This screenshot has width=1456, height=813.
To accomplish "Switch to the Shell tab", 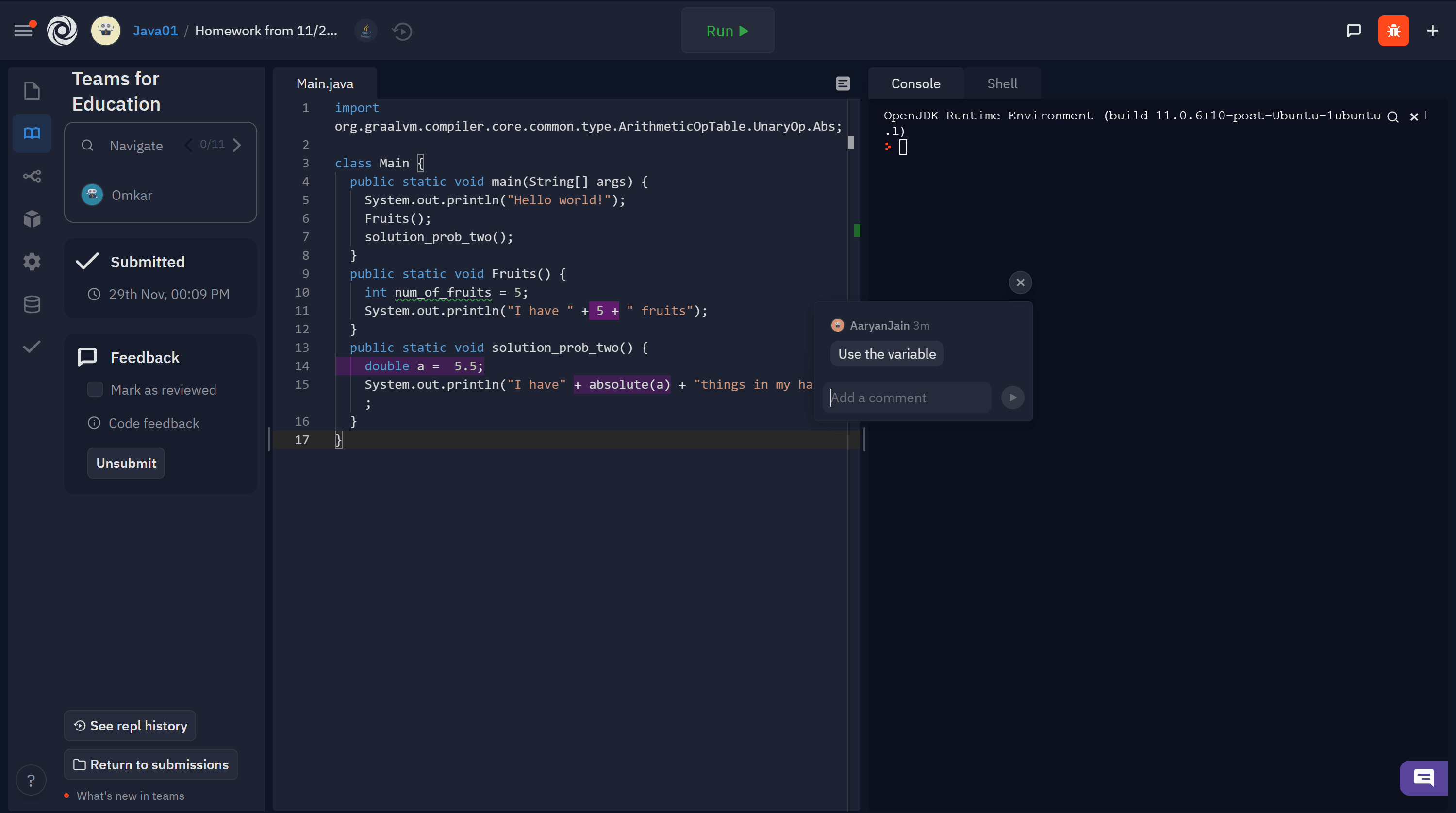I will [x=1002, y=83].
